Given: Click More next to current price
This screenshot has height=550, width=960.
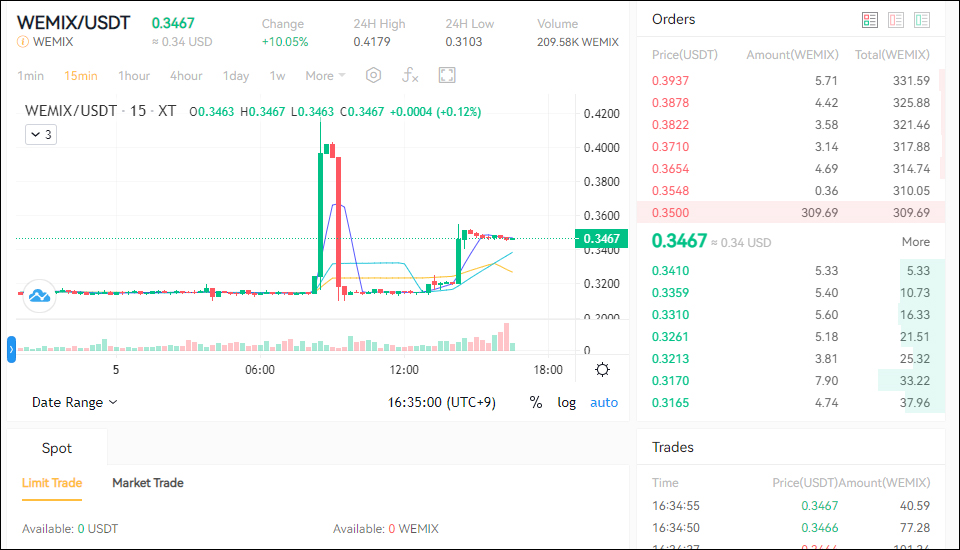Looking at the screenshot, I should [x=915, y=242].
